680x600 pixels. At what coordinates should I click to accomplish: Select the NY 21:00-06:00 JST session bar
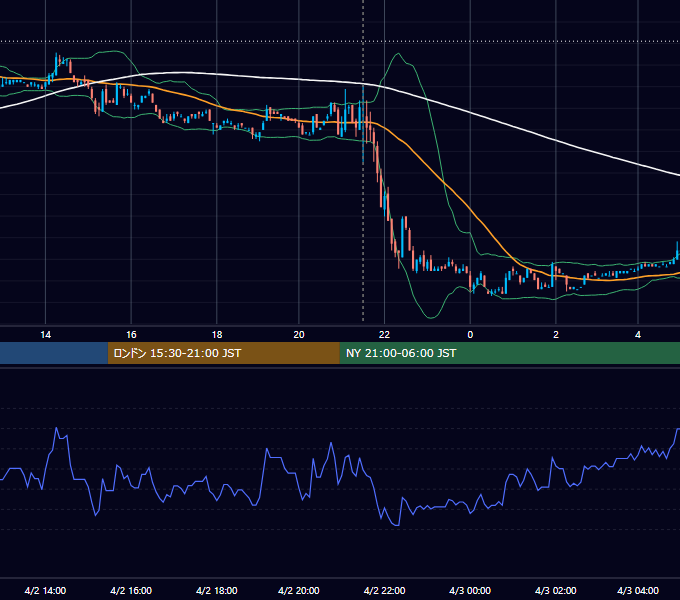coord(510,353)
